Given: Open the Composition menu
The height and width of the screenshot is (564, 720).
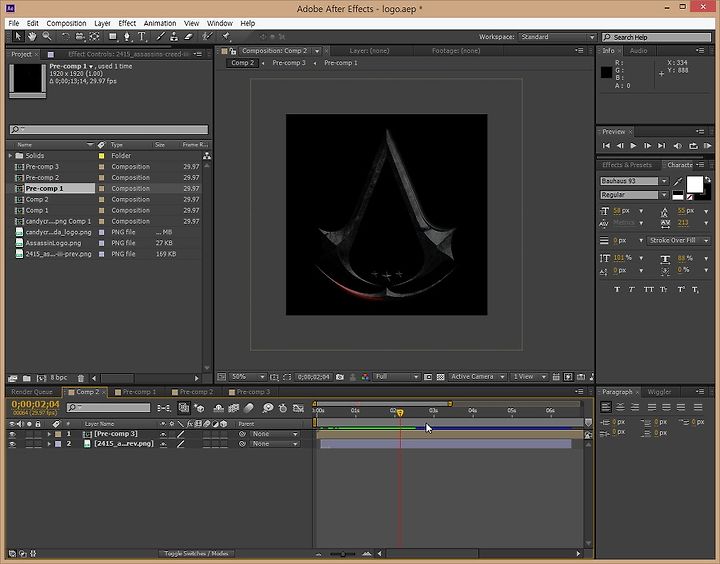Looking at the screenshot, I should [66, 23].
